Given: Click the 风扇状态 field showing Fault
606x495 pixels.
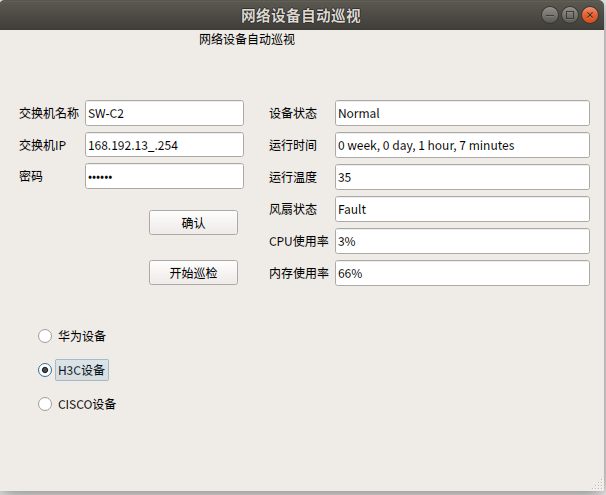Looking at the screenshot, I should [462, 209].
